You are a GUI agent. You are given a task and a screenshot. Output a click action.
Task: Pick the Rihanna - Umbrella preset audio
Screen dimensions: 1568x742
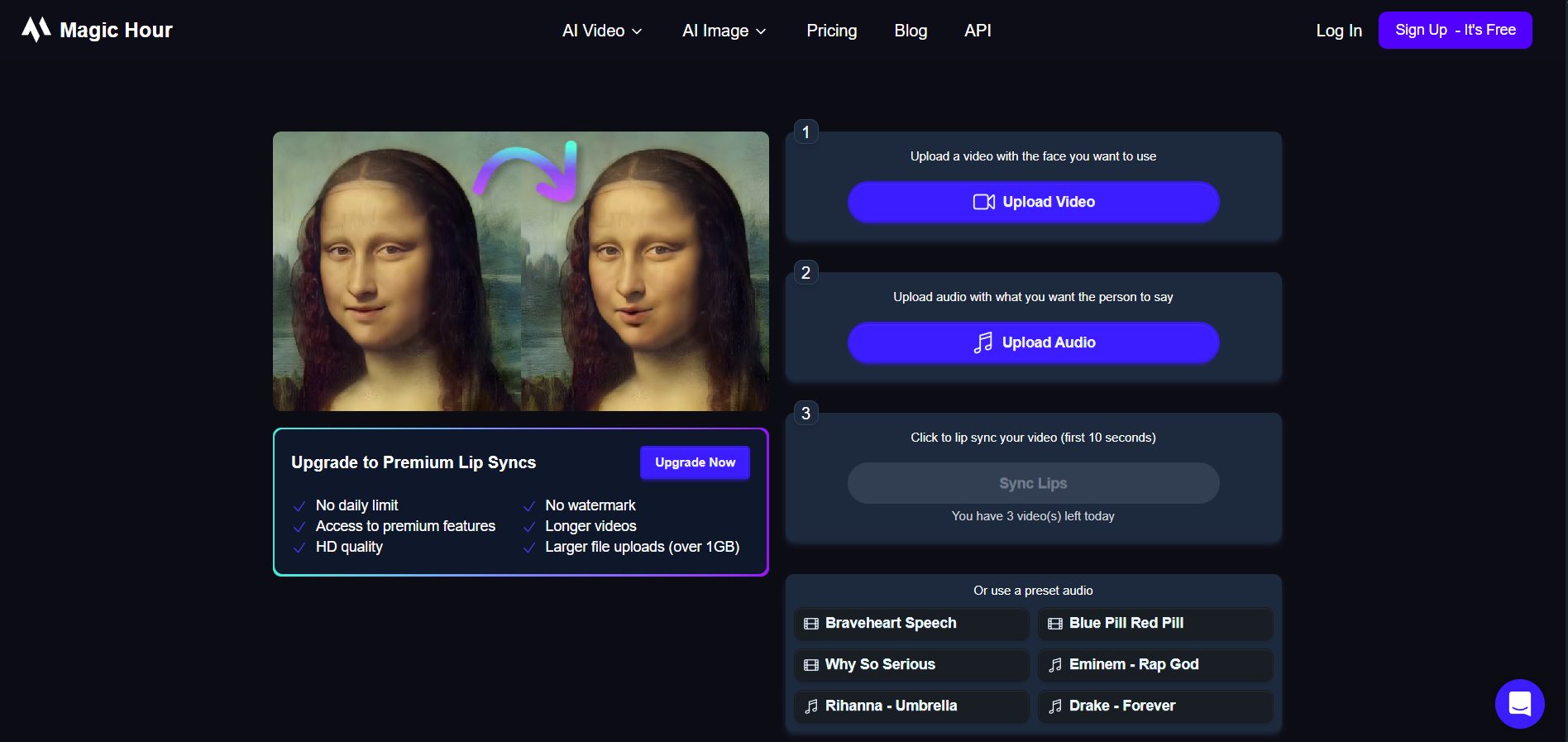tap(911, 706)
